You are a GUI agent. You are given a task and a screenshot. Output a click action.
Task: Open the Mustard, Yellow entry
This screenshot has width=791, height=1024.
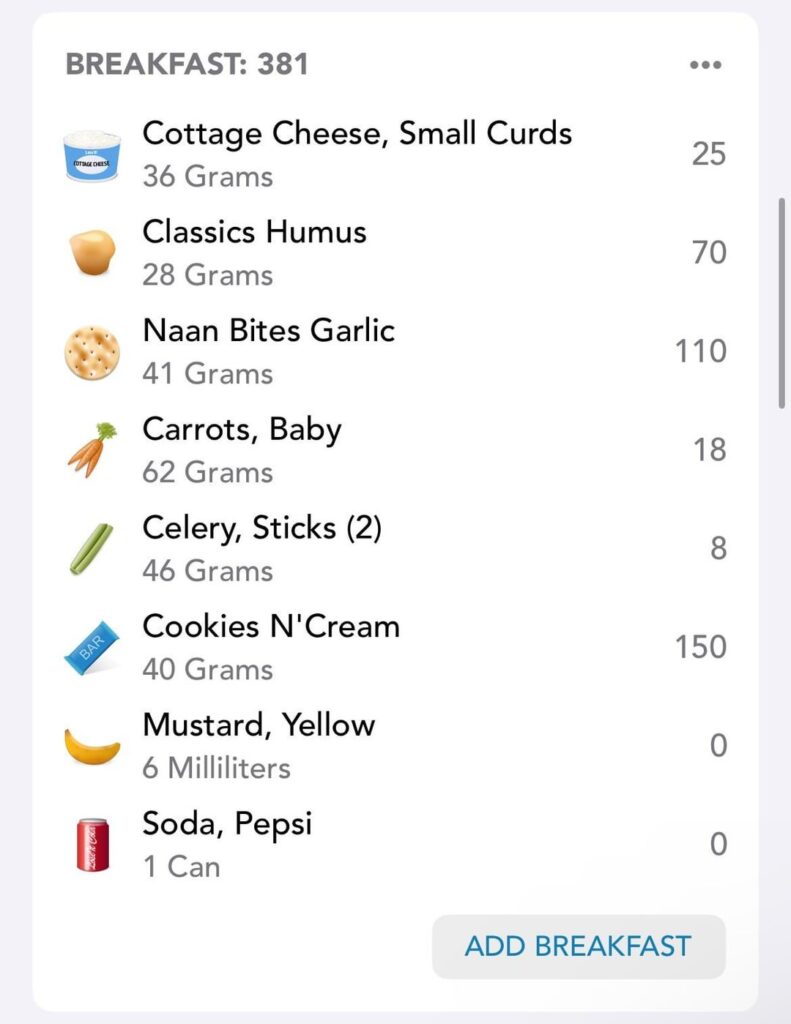click(258, 725)
